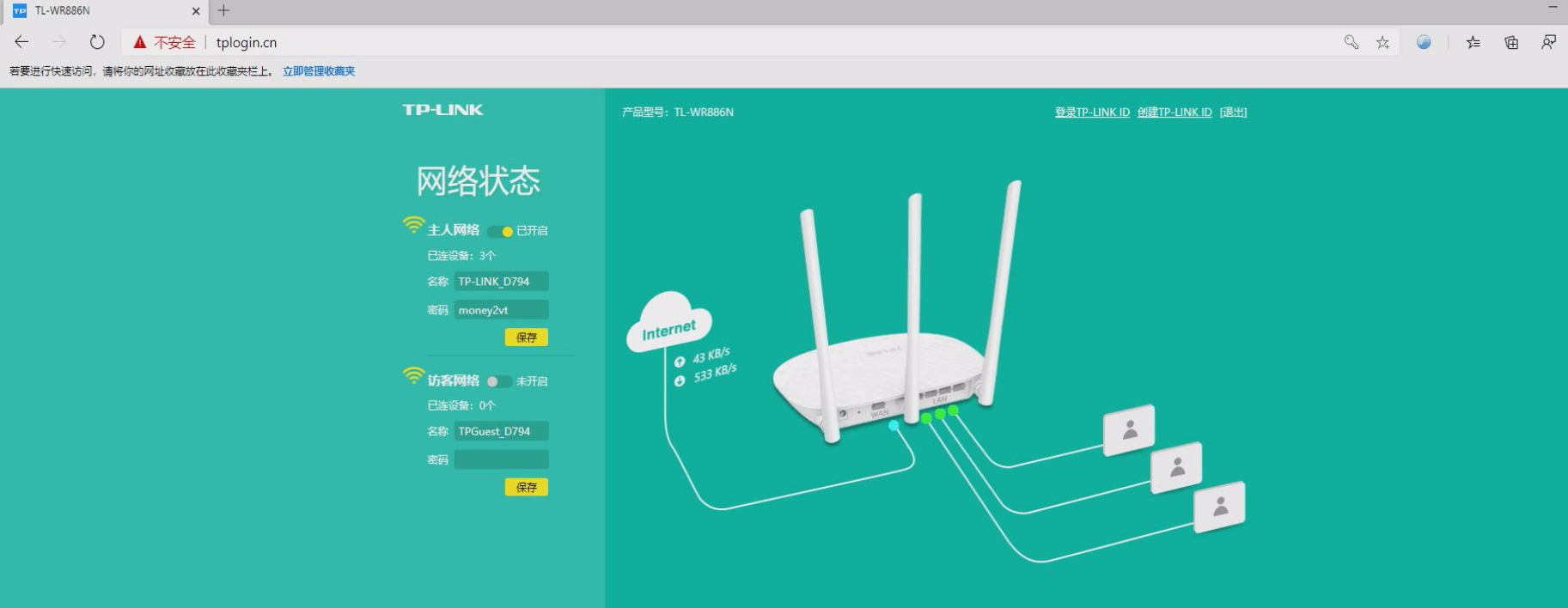Click the TPGuest_D794 name field
This screenshot has width=1568, height=608.
(x=501, y=431)
